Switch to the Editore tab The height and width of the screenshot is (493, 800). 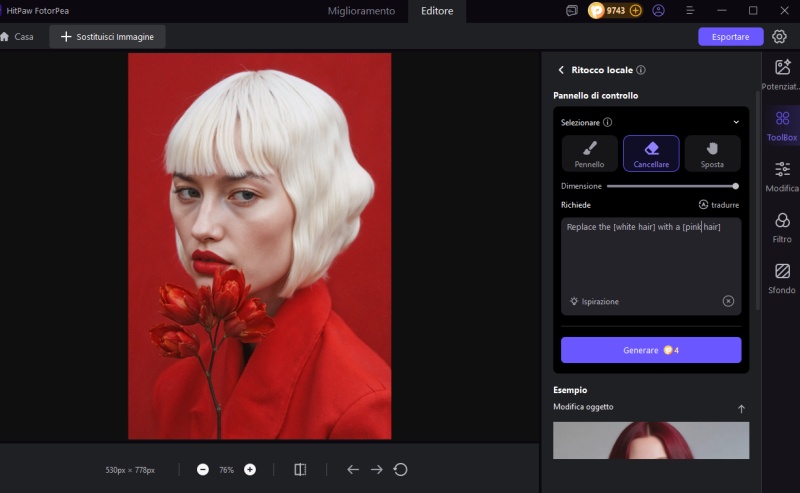[436, 11]
